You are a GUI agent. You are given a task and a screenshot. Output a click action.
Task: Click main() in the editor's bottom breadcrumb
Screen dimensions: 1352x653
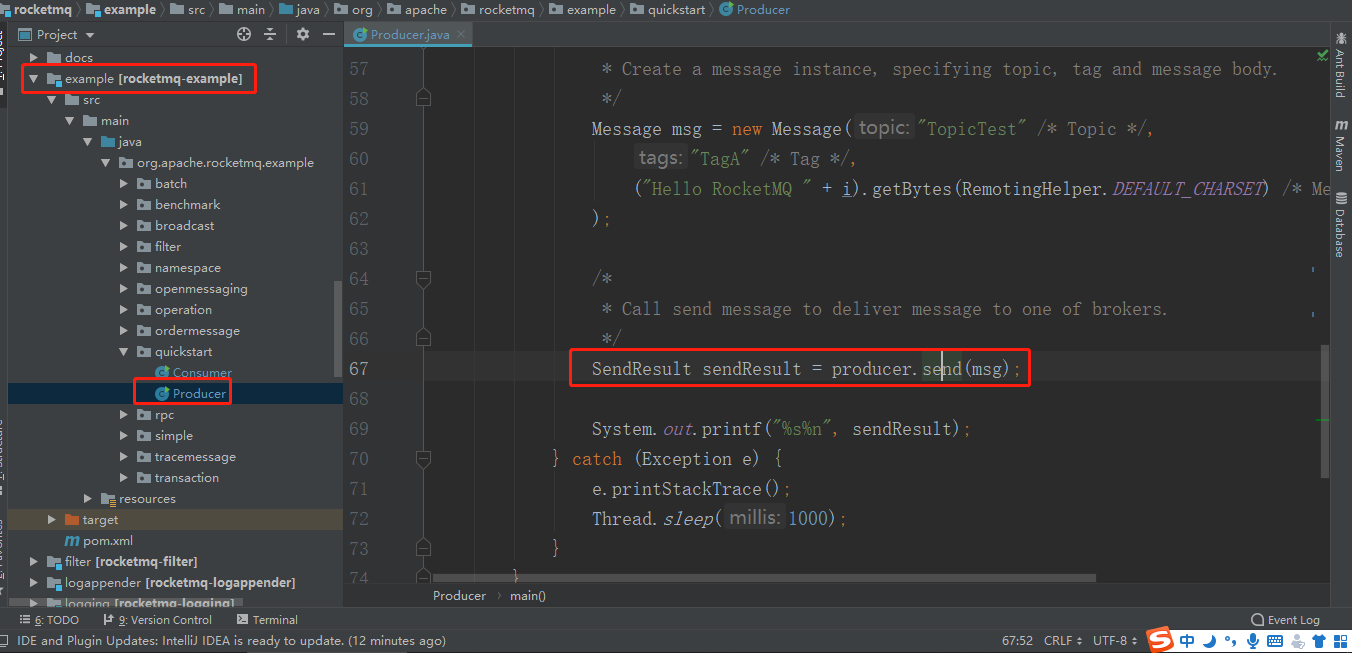click(528, 596)
